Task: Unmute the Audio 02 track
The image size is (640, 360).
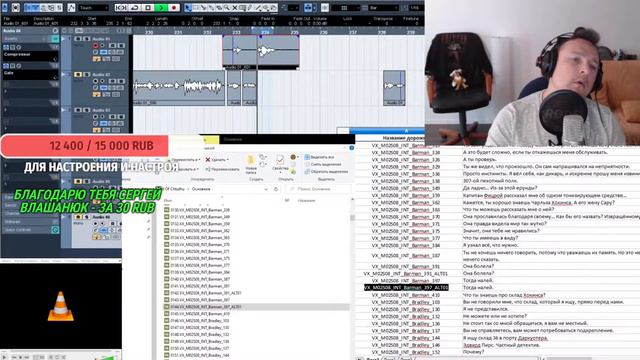Action: pos(78,74)
